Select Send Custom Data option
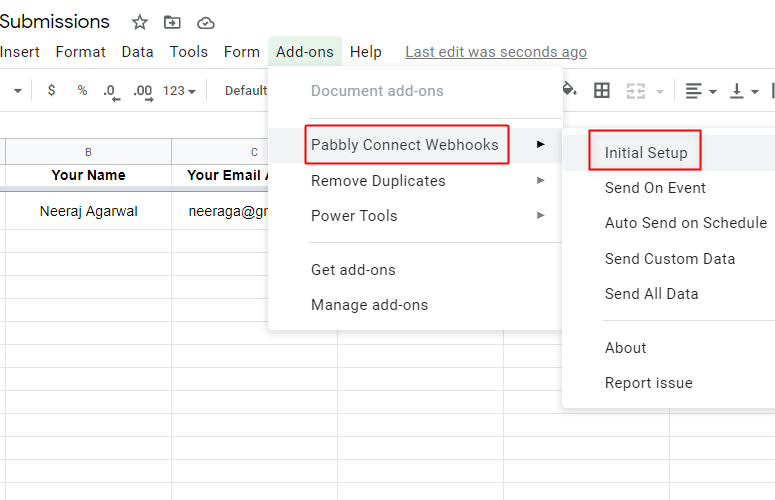775x500 pixels. [x=669, y=259]
